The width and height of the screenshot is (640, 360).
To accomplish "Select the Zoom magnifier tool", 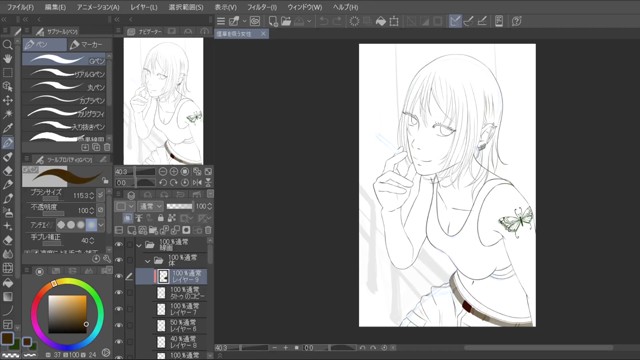I will 7,44.
